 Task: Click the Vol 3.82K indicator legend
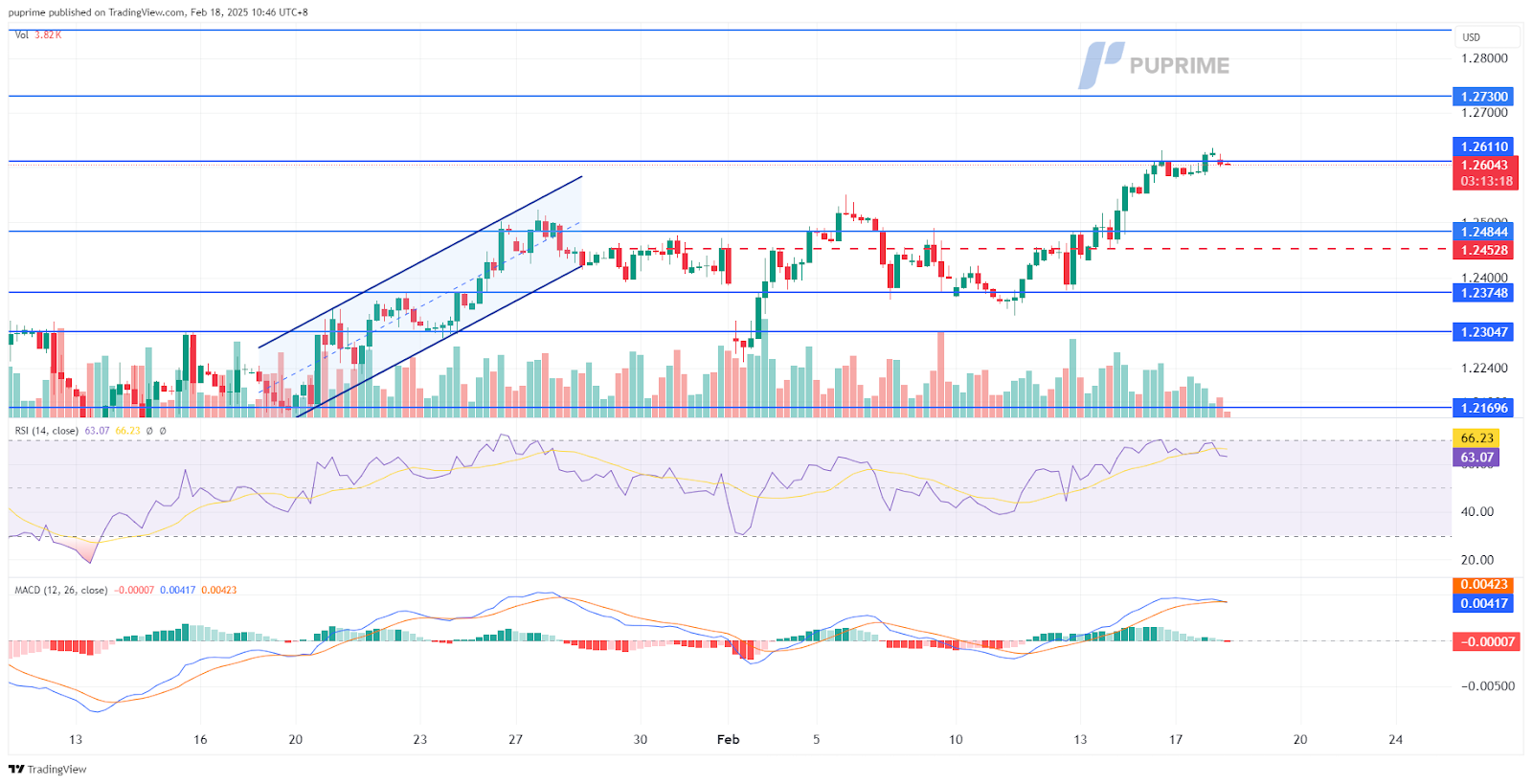click(x=38, y=34)
